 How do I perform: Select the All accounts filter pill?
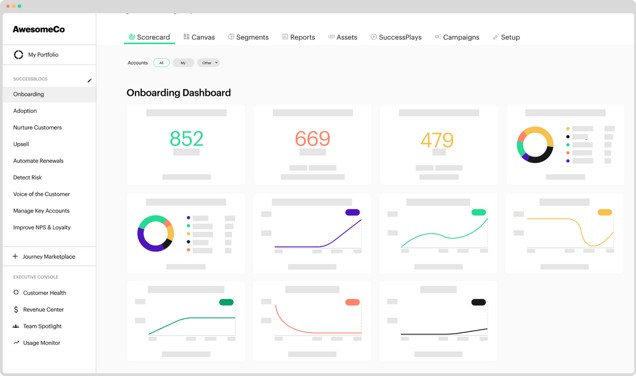pyautogui.click(x=161, y=63)
